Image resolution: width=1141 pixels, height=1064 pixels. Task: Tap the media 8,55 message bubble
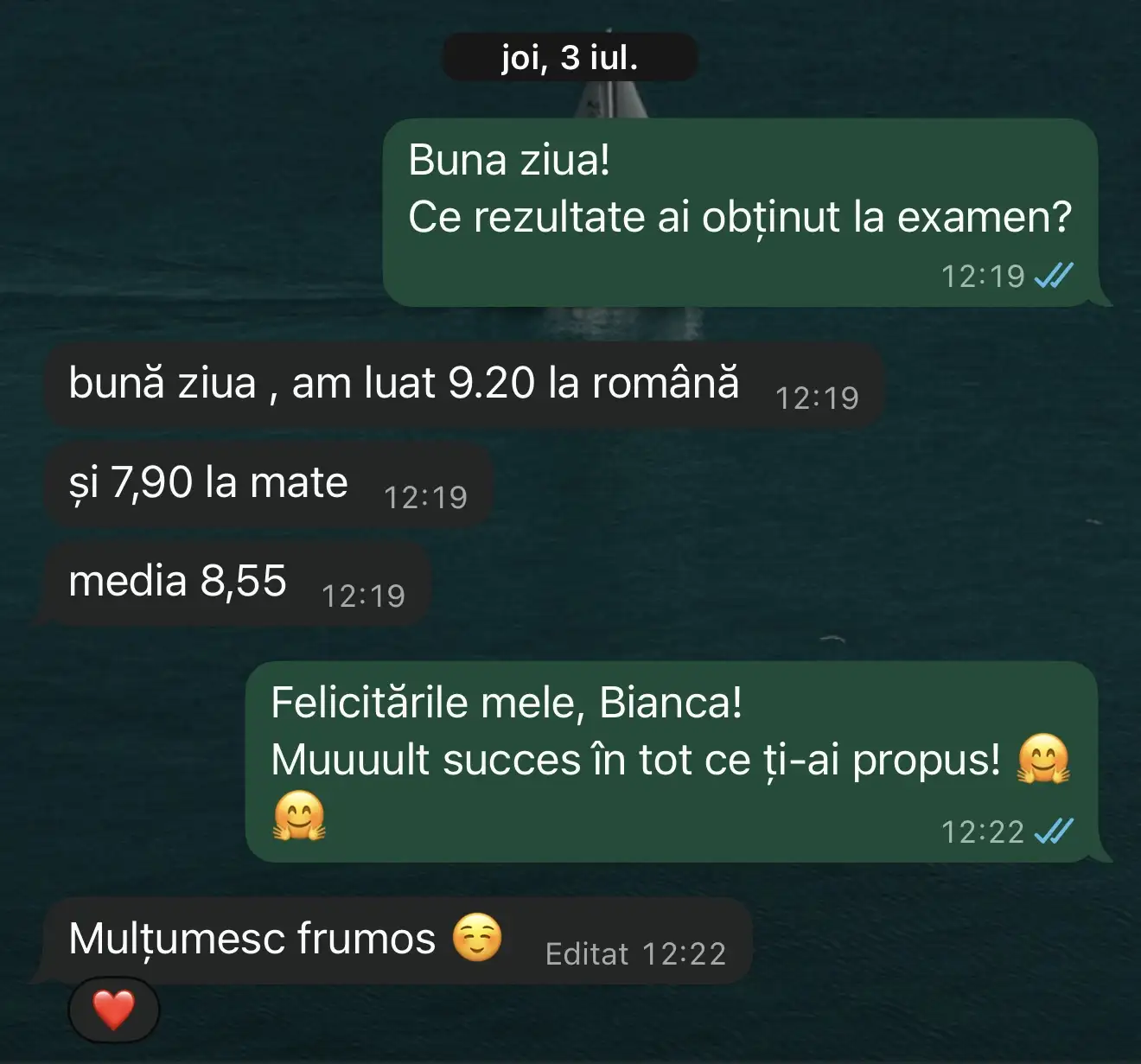tap(235, 583)
